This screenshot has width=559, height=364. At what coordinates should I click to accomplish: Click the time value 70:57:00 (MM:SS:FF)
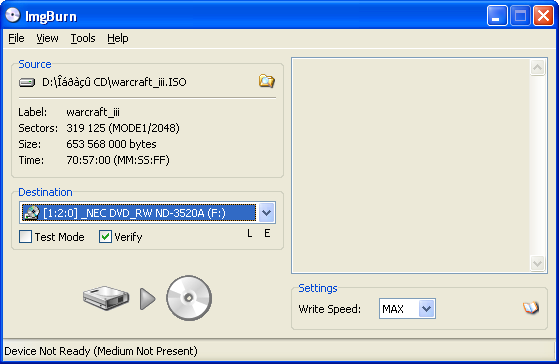click(x=118, y=160)
